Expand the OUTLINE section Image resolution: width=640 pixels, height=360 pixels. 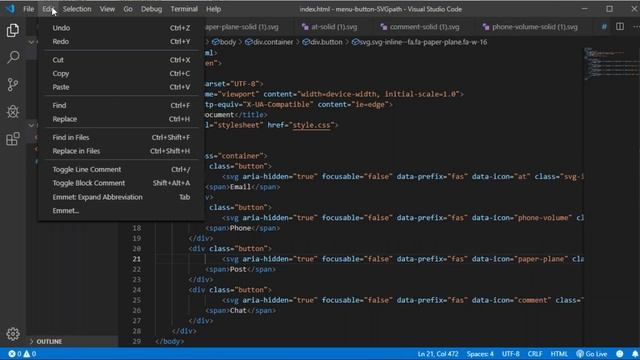(x=49, y=342)
